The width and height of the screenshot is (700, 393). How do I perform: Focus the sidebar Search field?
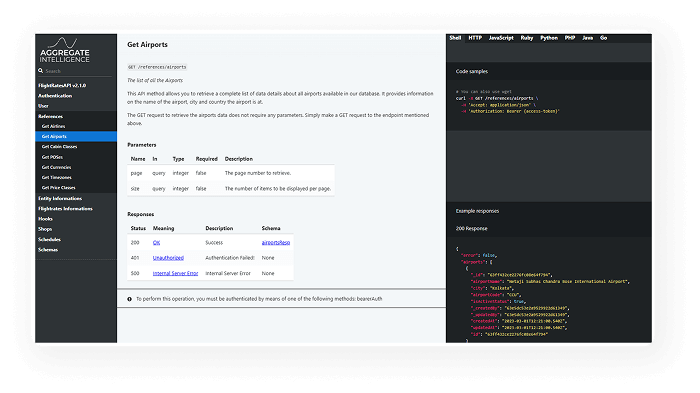[78, 71]
